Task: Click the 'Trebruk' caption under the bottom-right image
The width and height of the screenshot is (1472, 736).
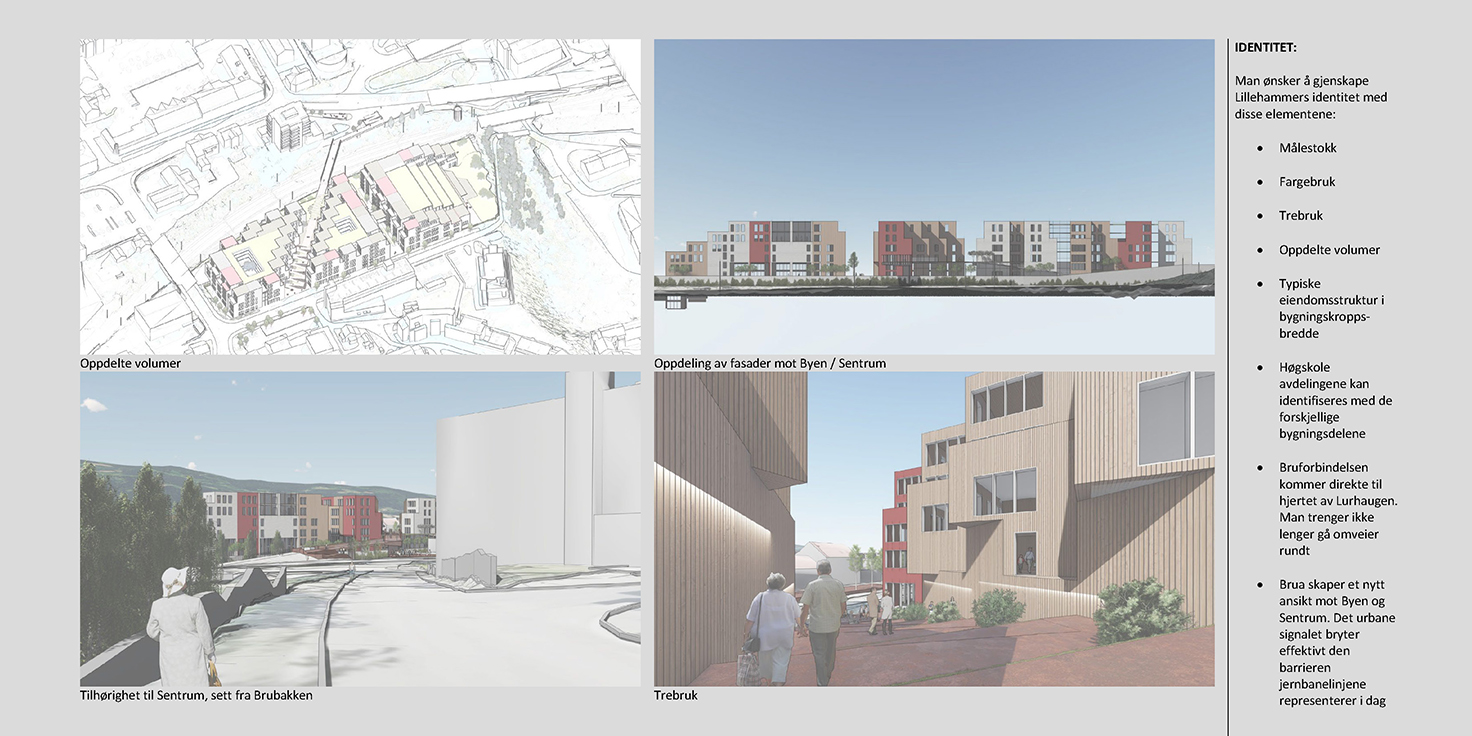Action: [676, 695]
